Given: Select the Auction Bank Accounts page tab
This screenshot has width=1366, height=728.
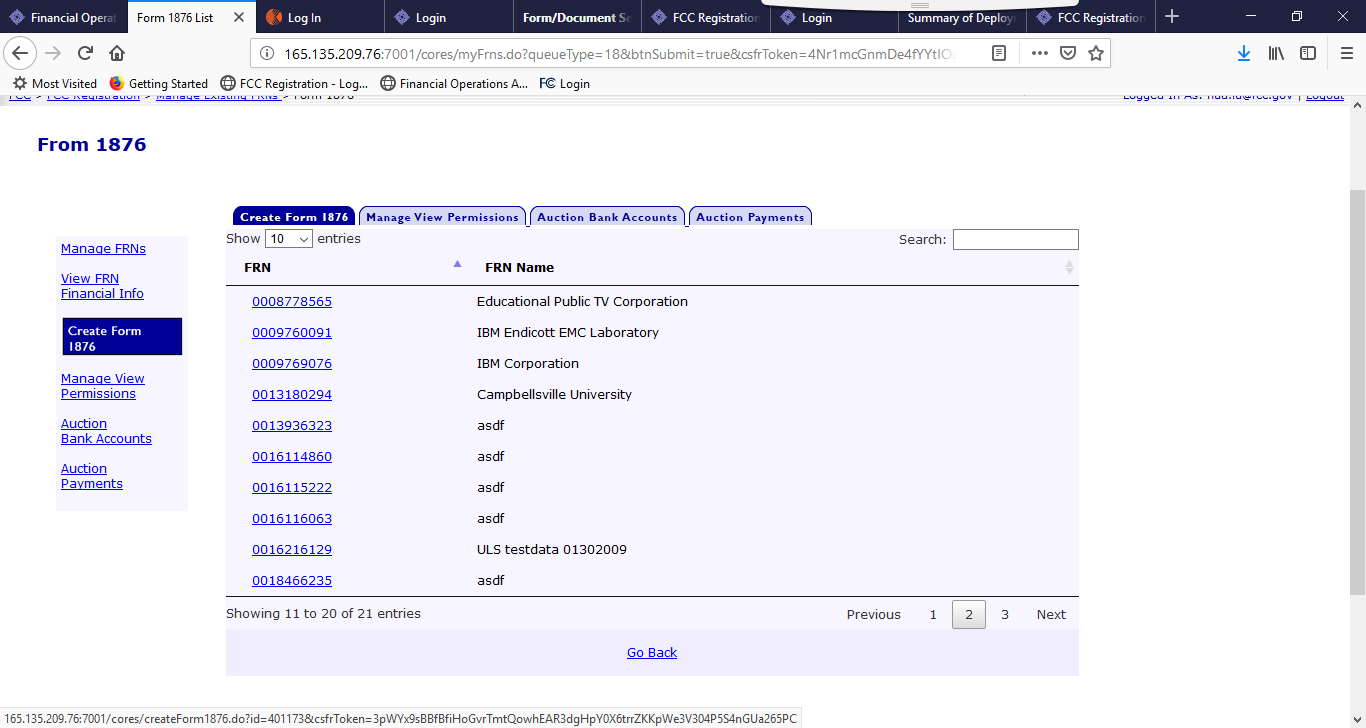Looking at the screenshot, I should (607, 217).
